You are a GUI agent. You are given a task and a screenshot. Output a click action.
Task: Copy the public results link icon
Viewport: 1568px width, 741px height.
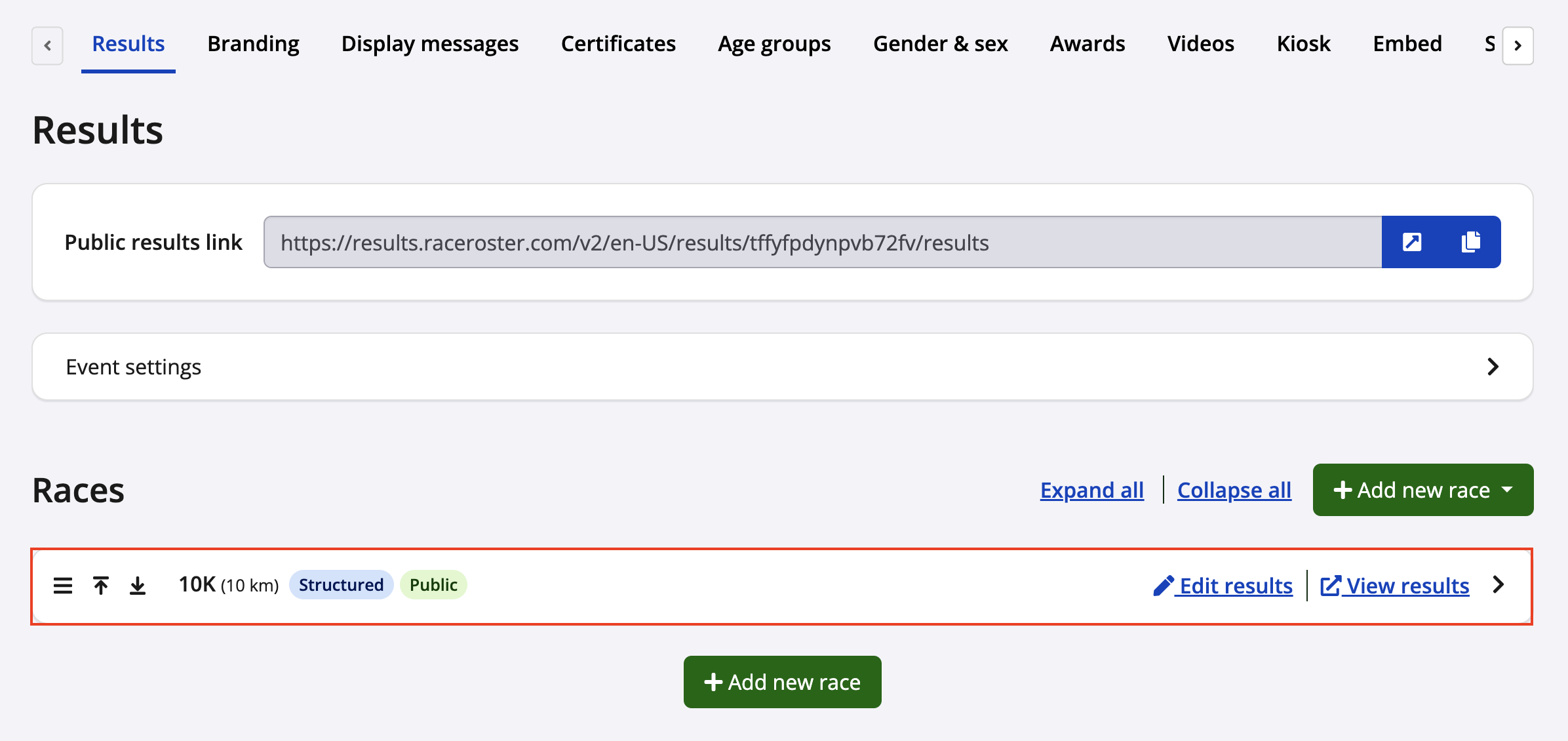1470,242
